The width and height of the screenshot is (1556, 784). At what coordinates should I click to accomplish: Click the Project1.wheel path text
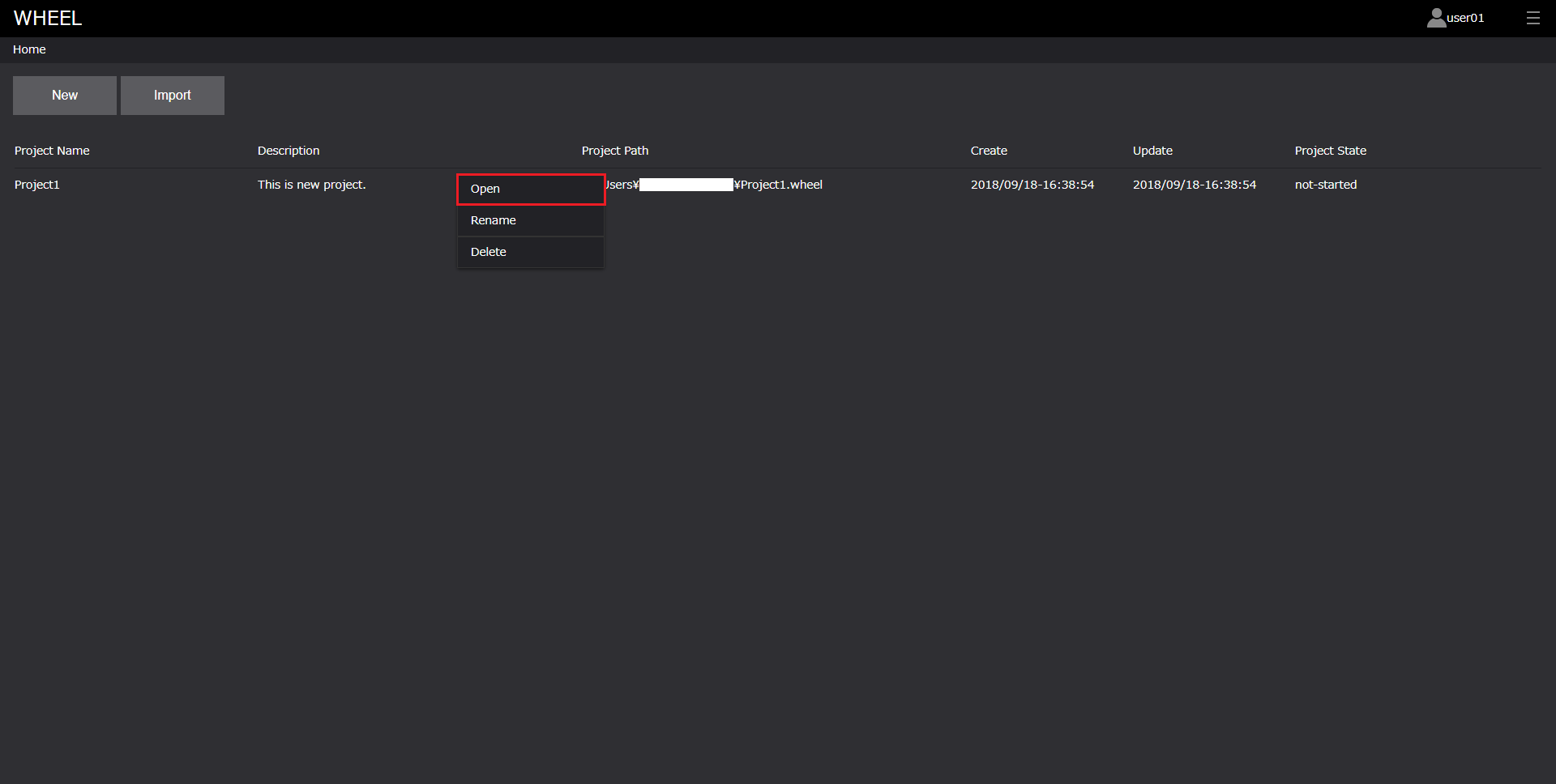coord(780,185)
